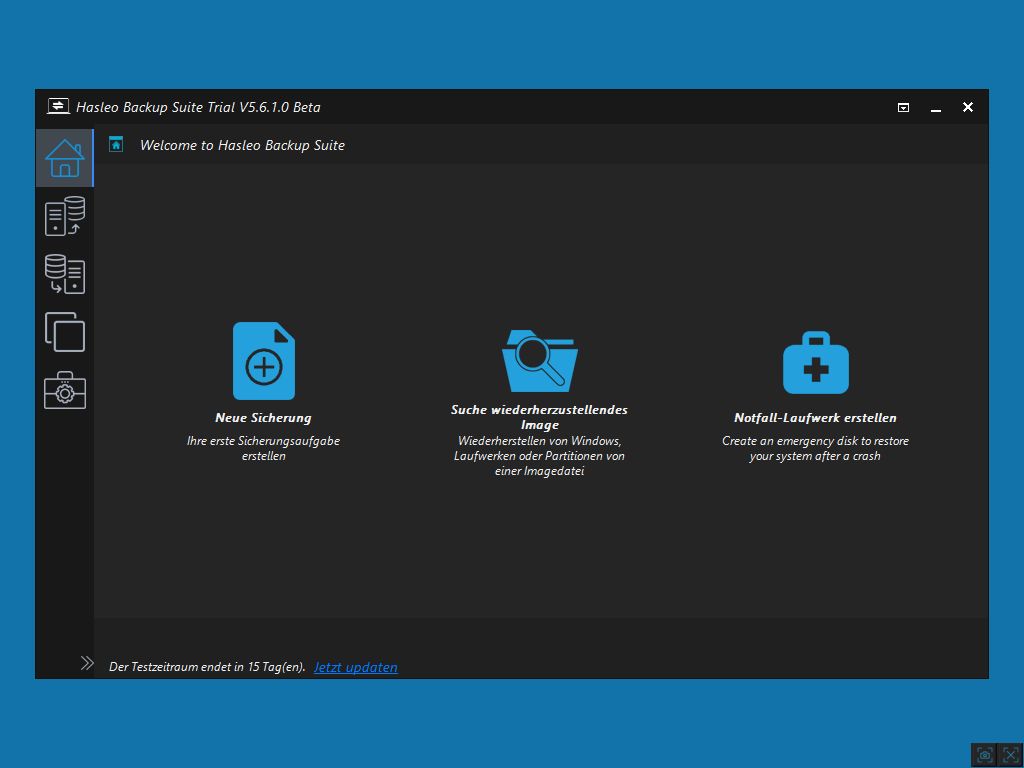Open the Restore section sidebar icon

(65, 274)
